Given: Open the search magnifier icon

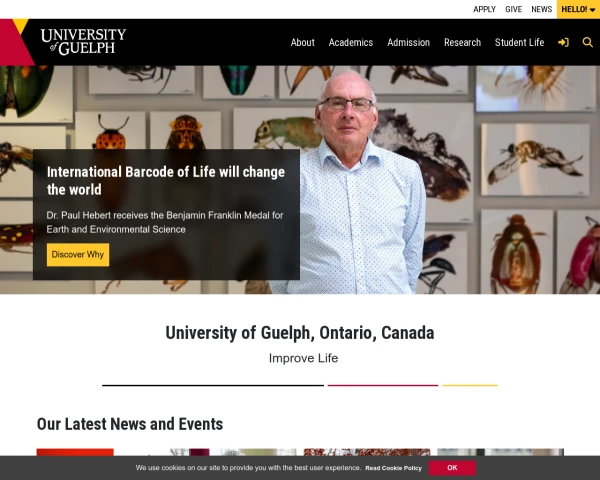Looking at the screenshot, I should tap(587, 42).
